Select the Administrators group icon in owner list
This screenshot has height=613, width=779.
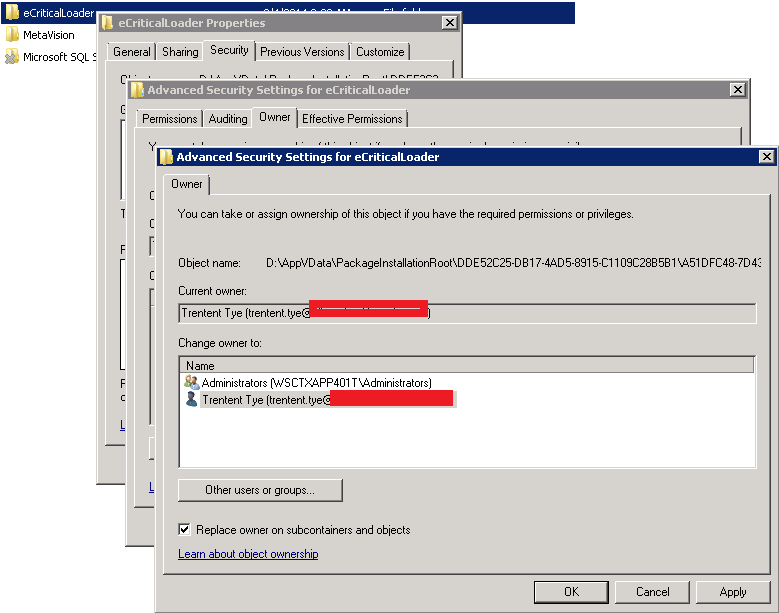point(191,383)
